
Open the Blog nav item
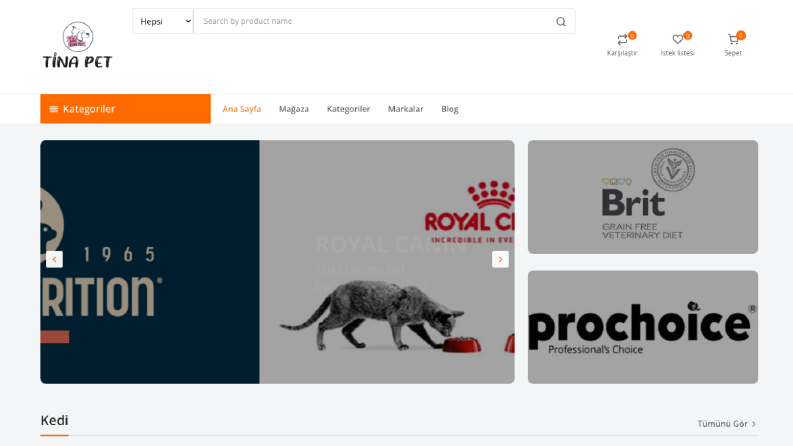(450, 109)
